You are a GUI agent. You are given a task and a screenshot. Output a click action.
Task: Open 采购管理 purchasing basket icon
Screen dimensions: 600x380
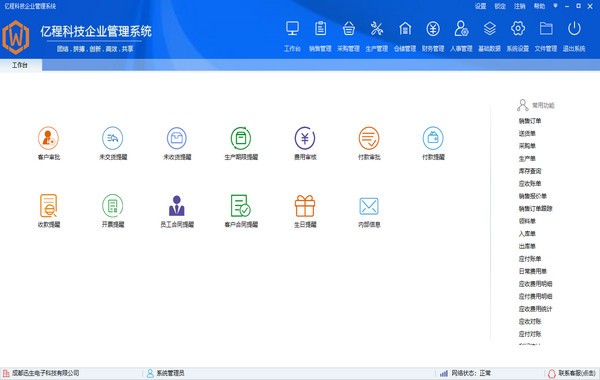(349, 29)
